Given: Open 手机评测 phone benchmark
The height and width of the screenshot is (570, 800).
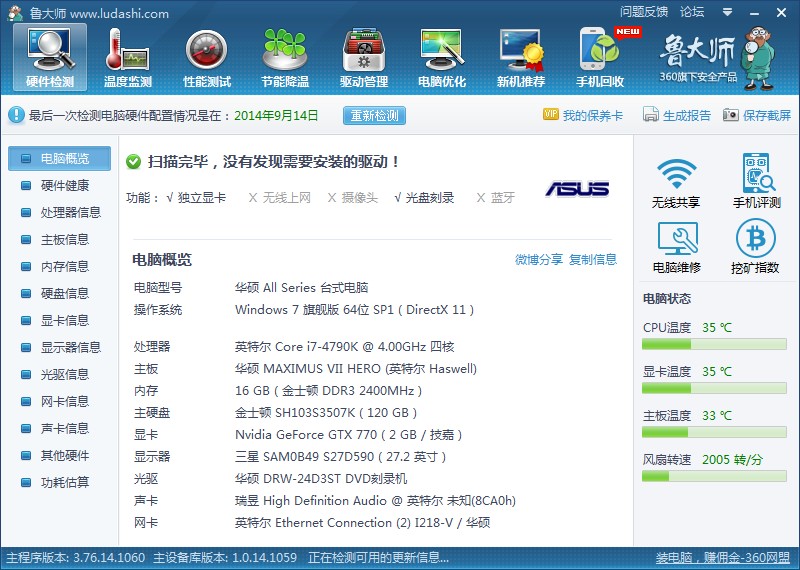Looking at the screenshot, I should pos(757,181).
